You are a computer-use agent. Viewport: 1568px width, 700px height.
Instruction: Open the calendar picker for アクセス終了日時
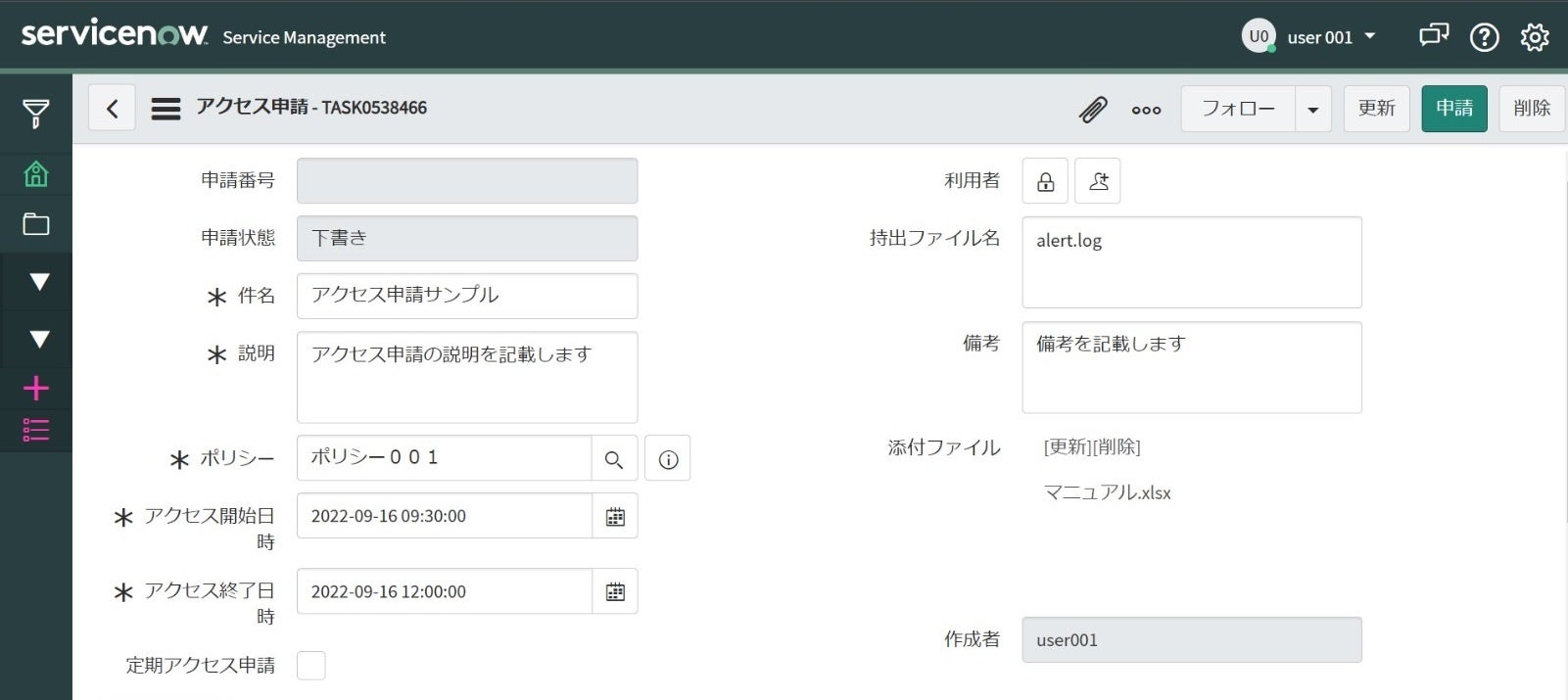pos(615,591)
